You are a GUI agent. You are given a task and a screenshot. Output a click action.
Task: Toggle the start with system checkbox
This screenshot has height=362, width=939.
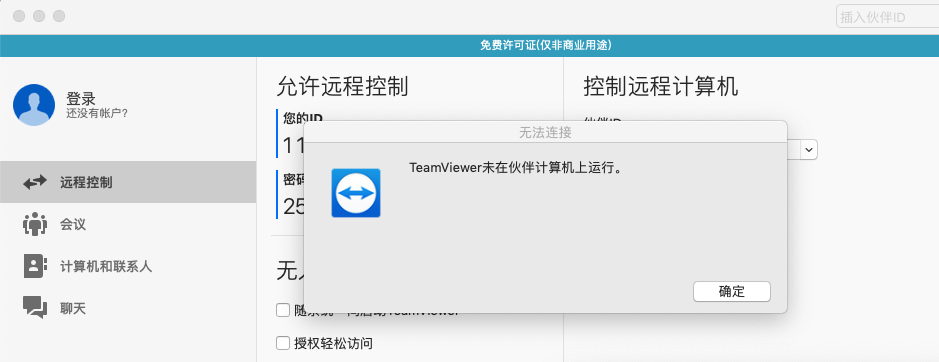(x=283, y=310)
